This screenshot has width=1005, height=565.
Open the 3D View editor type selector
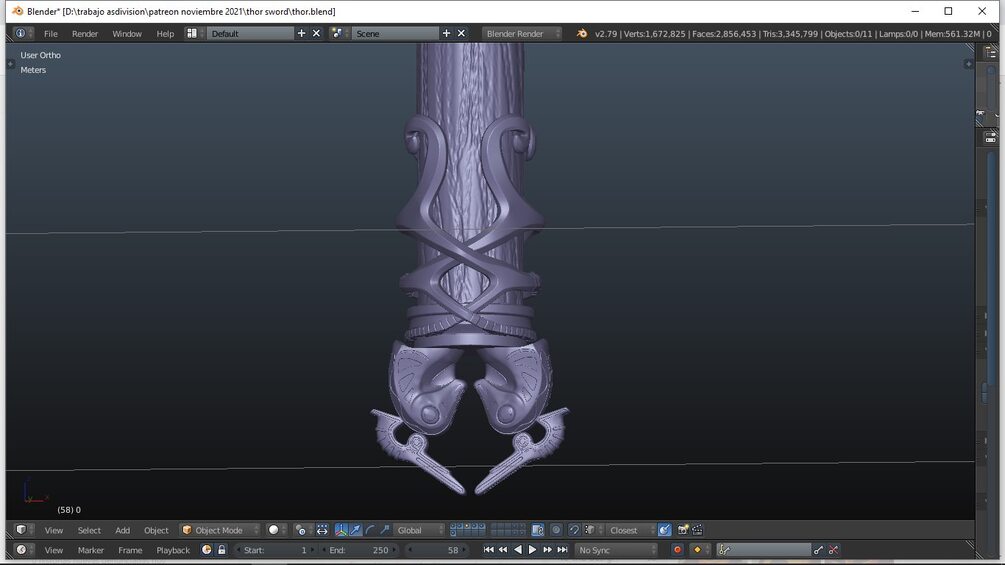pyautogui.click(x=24, y=530)
